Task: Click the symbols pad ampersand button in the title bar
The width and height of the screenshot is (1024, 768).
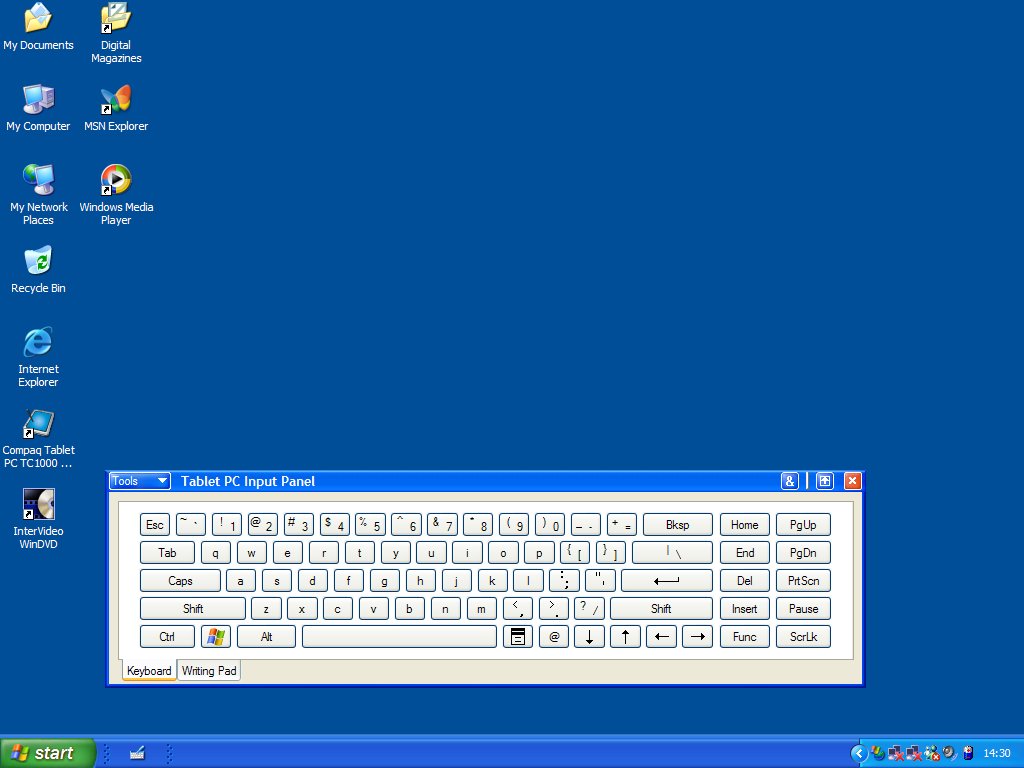Action: coord(790,481)
